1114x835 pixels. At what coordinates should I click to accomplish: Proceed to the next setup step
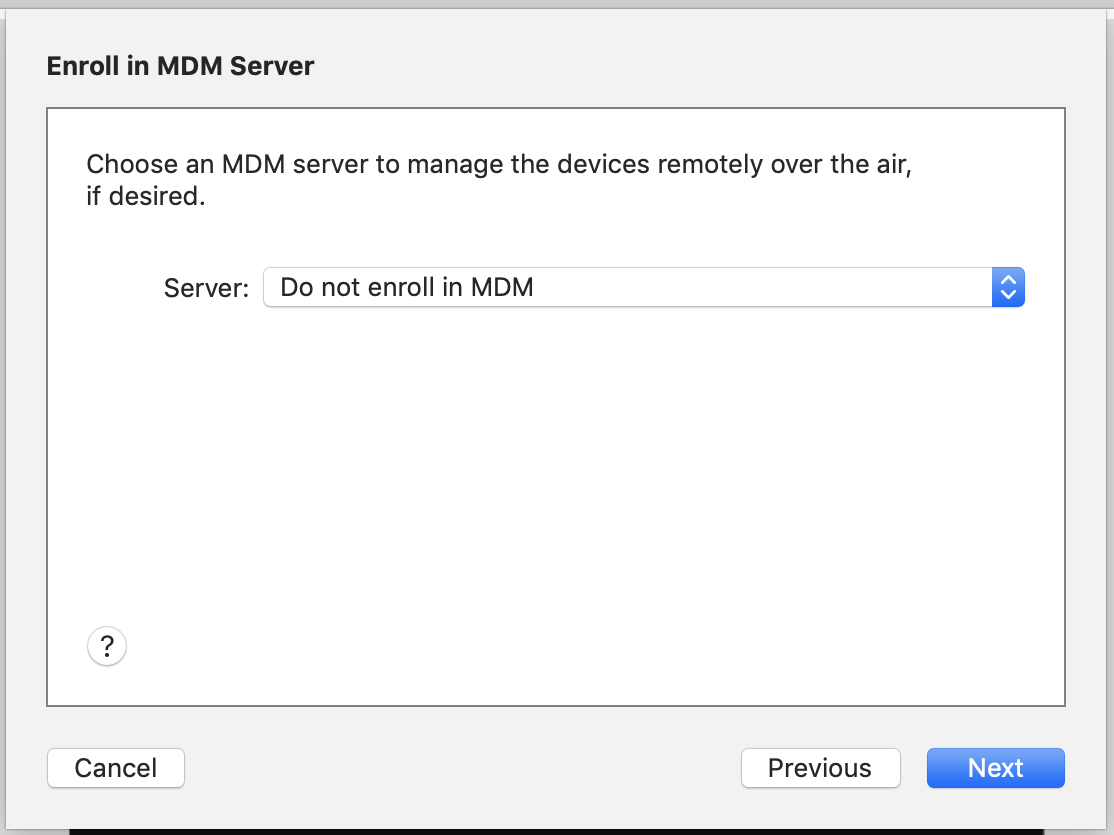995,768
